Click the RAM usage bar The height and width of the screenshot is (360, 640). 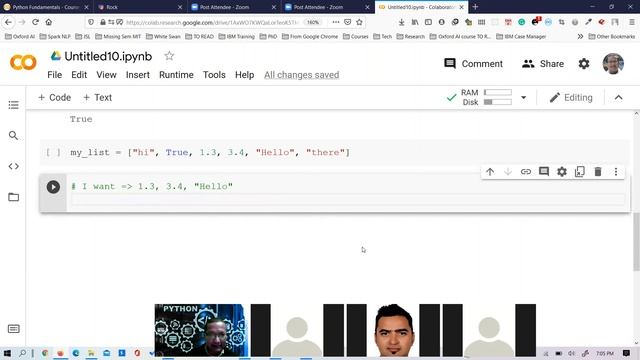point(498,92)
